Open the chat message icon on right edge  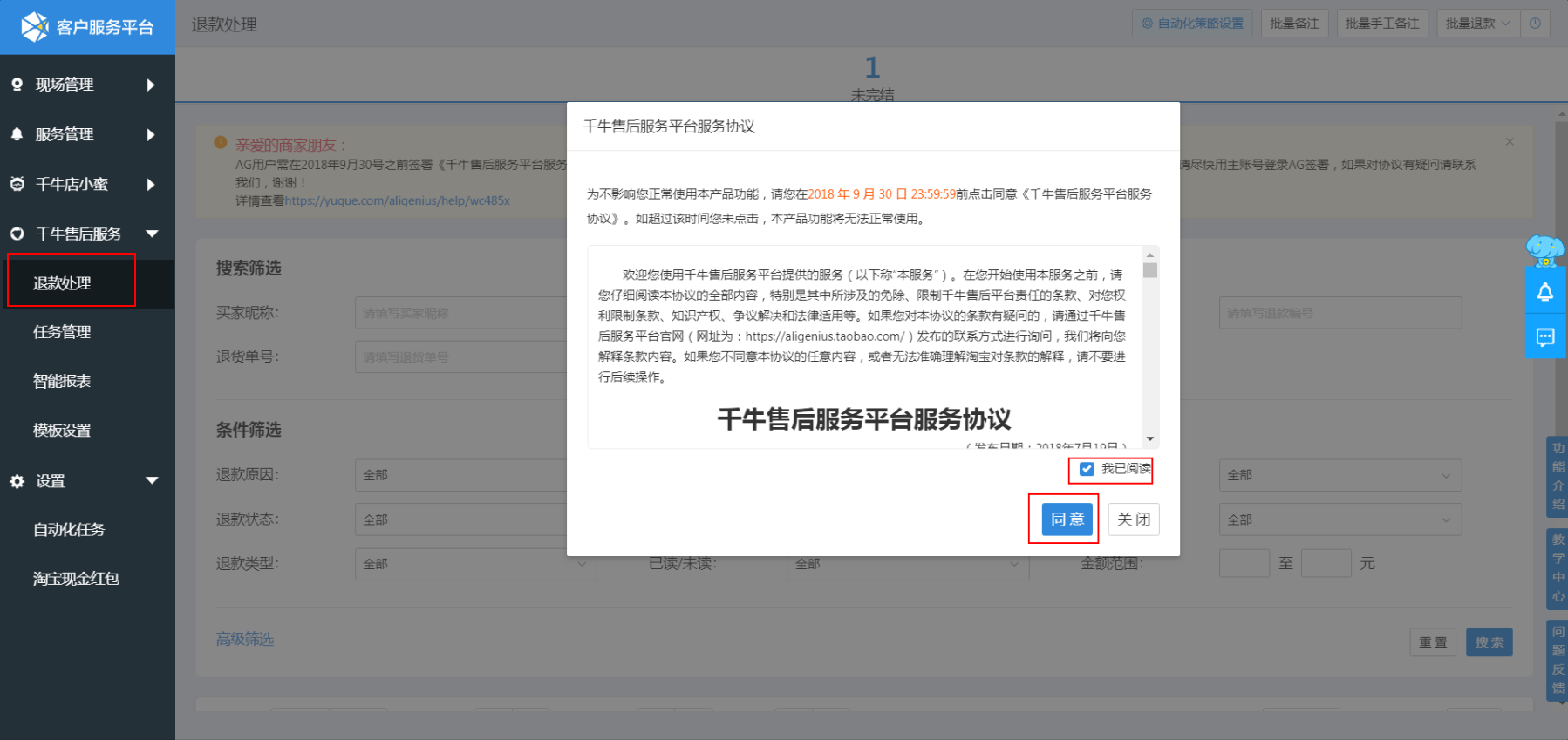(1545, 337)
